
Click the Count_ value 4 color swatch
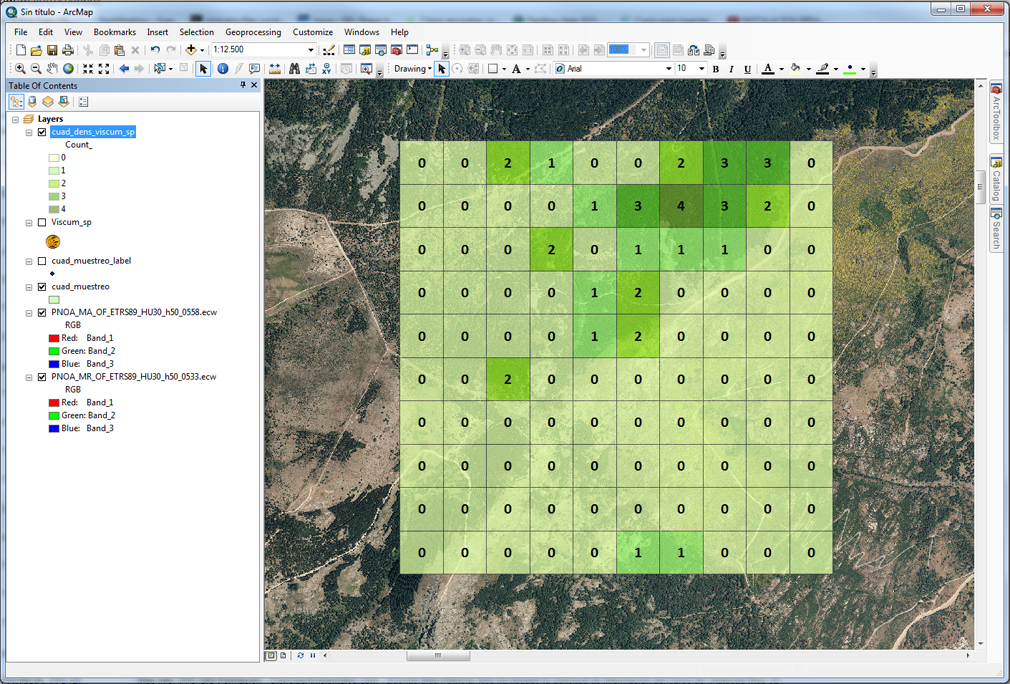click(x=54, y=209)
